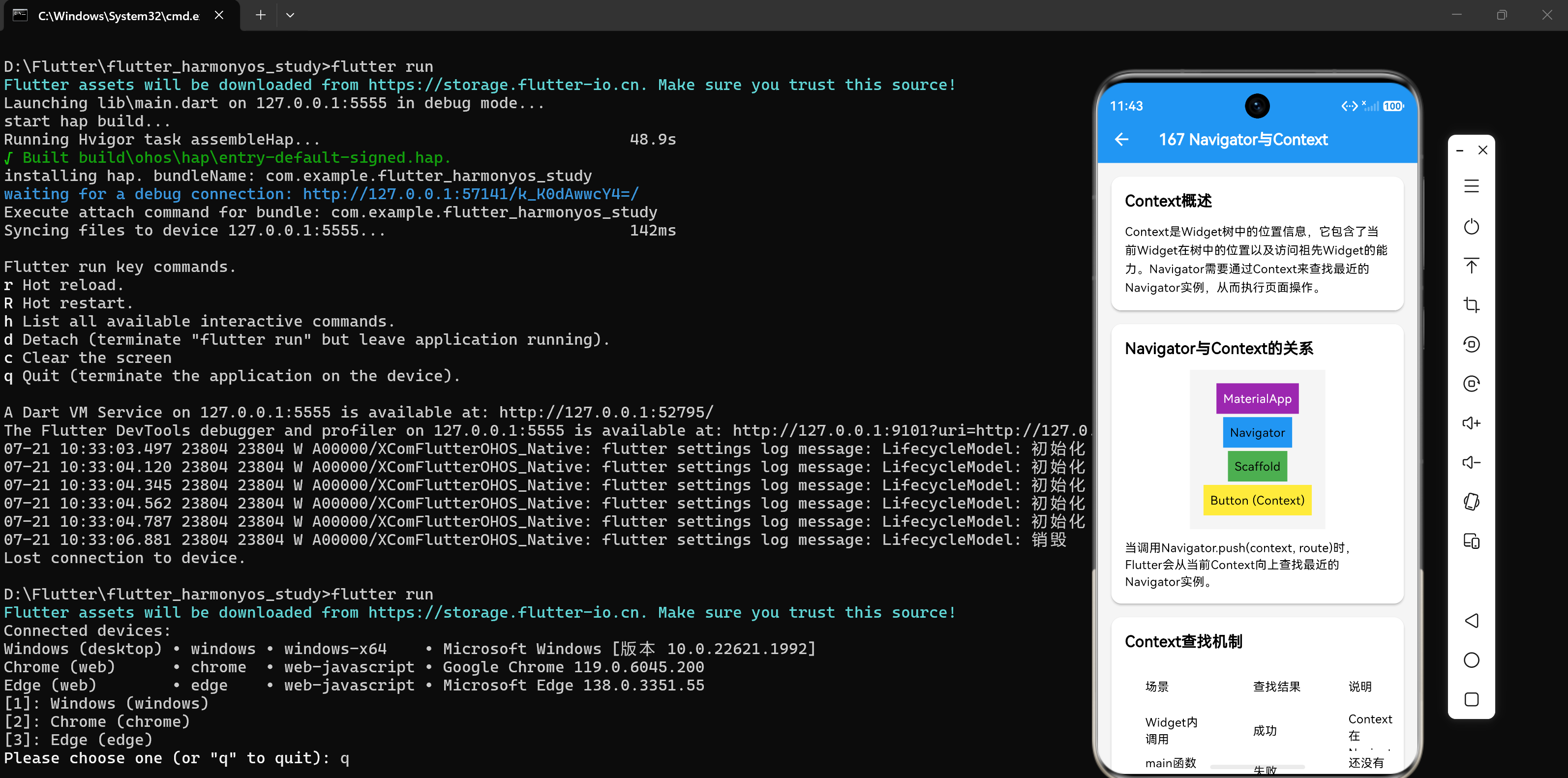The width and height of the screenshot is (1568, 778).
Task: Tap the emulator square Recents navigation button
Action: (x=1471, y=699)
